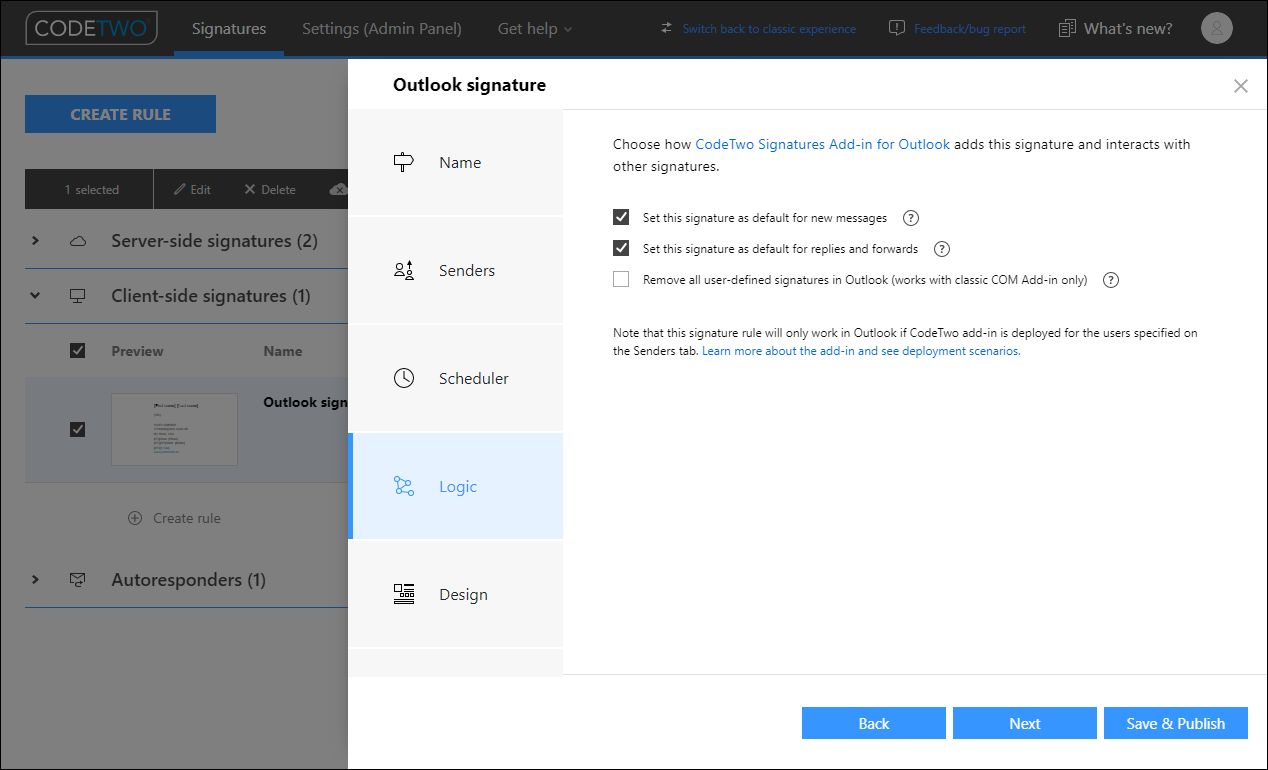The width and height of the screenshot is (1268, 770).
Task: Click the Server-side signatures cloud icon
Action: coord(78,241)
